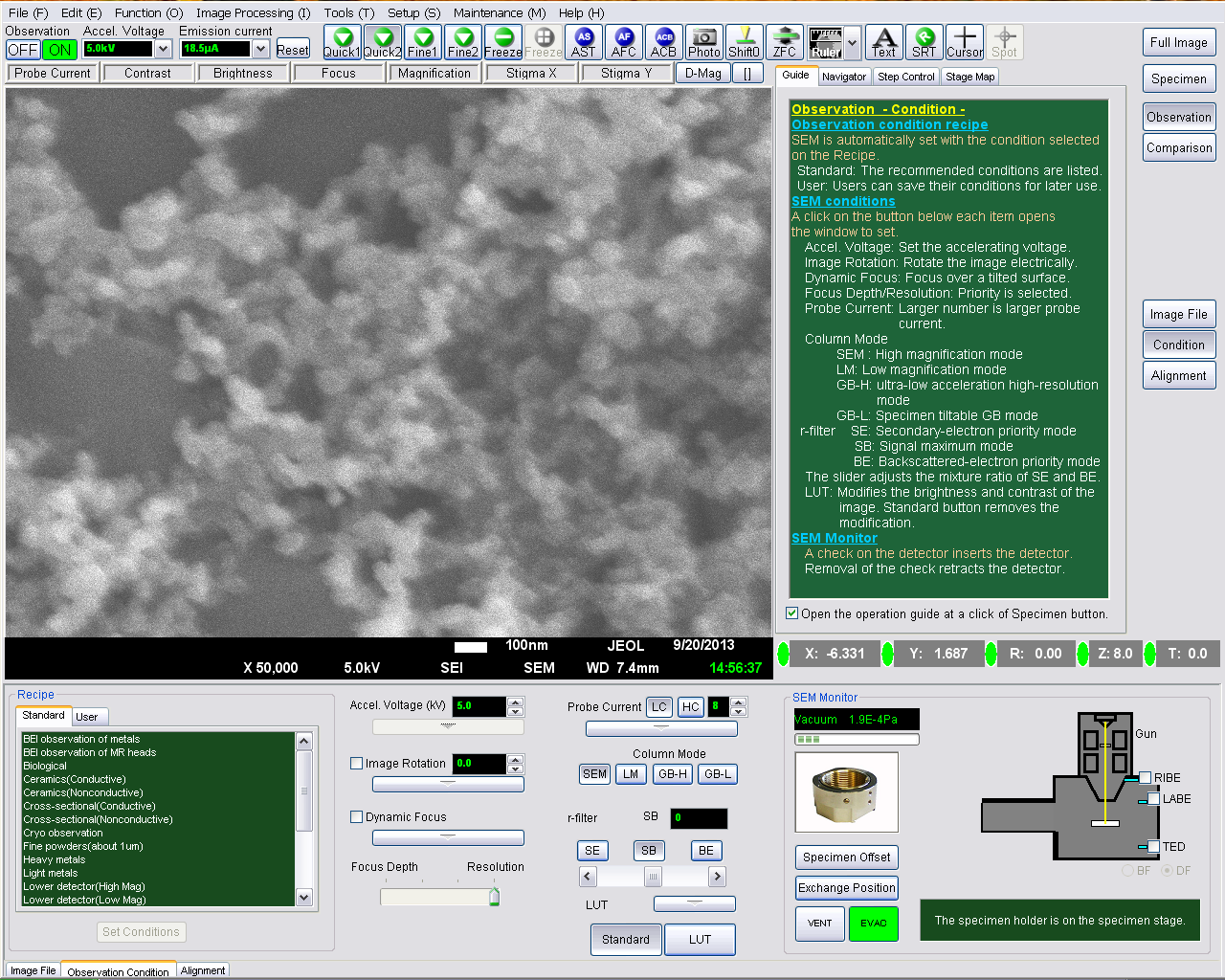Viewport: 1225px width, 980px height.
Task: Enable the Image Rotation checkbox
Action: (x=357, y=764)
